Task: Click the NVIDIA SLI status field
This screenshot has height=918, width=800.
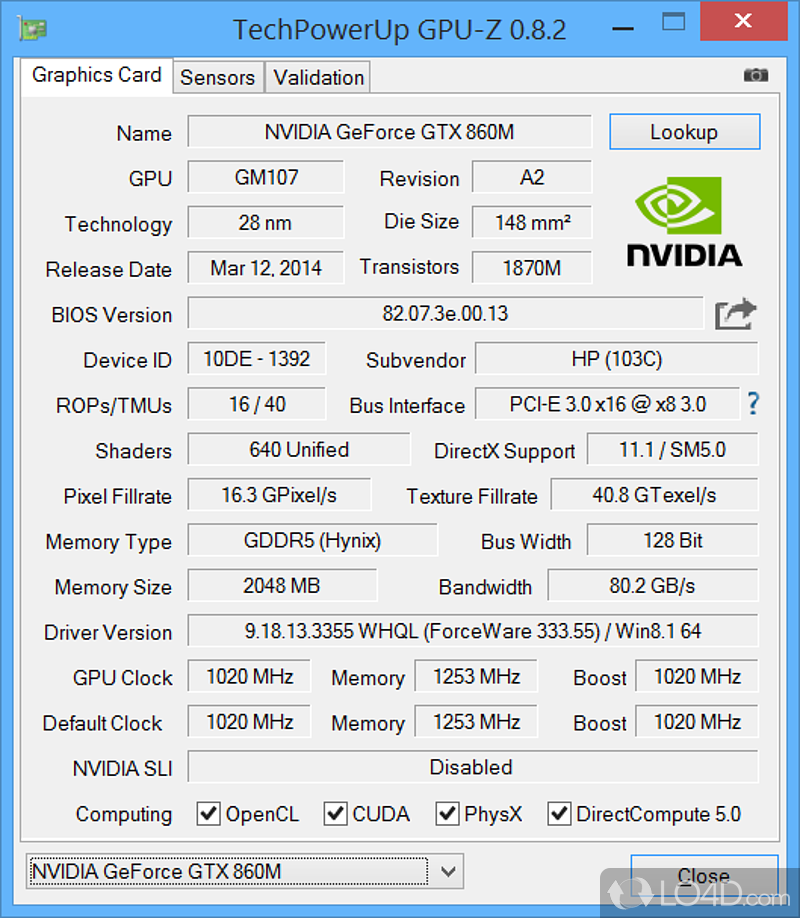Action: click(x=472, y=768)
